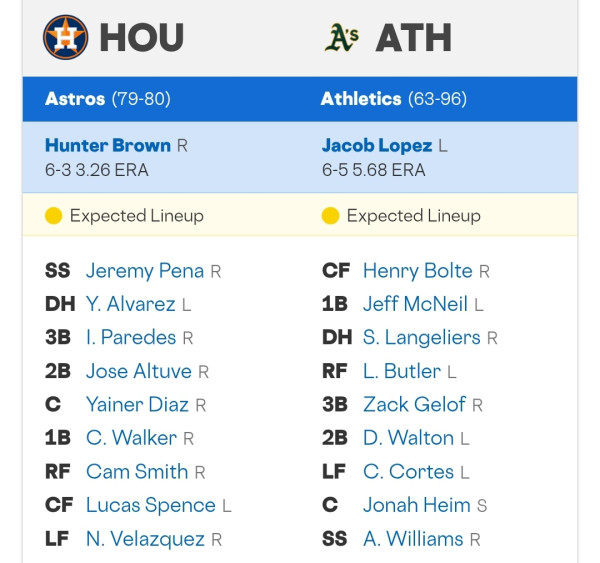The height and width of the screenshot is (563, 600).
Task: Select Jeremy Pena in the Astros lineup
Action: coord(145,271)
